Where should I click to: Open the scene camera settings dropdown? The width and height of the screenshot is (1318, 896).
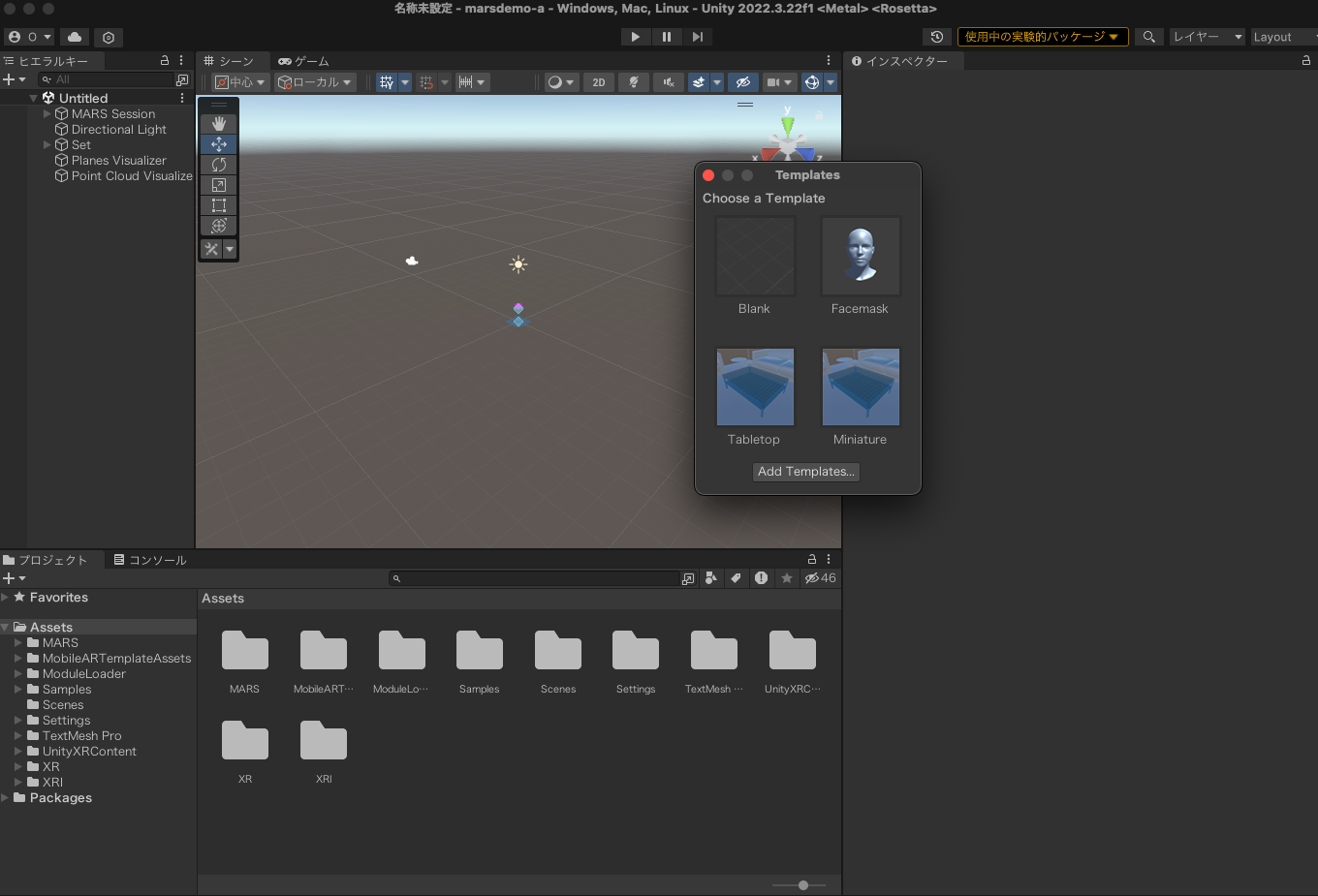779,82
